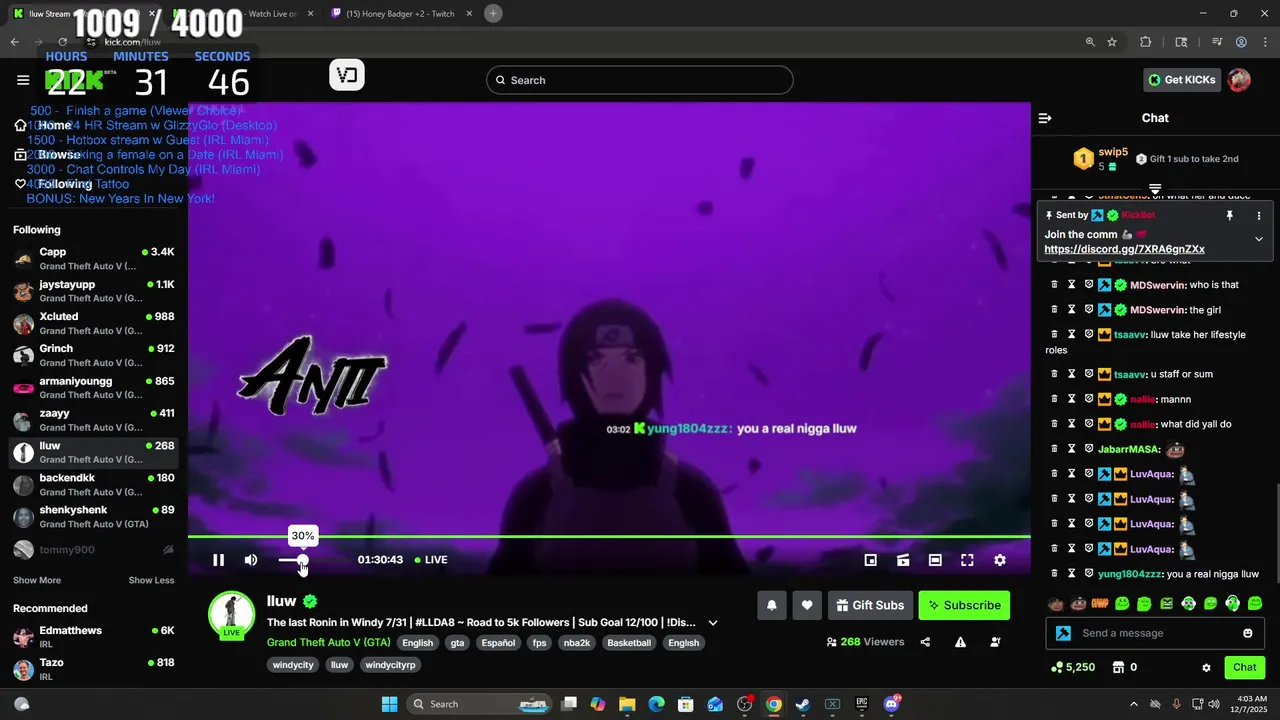The width and height of the screenshot is (1280, 720).
Task: Open chat settings gear icon
Action: [1206, 668]
